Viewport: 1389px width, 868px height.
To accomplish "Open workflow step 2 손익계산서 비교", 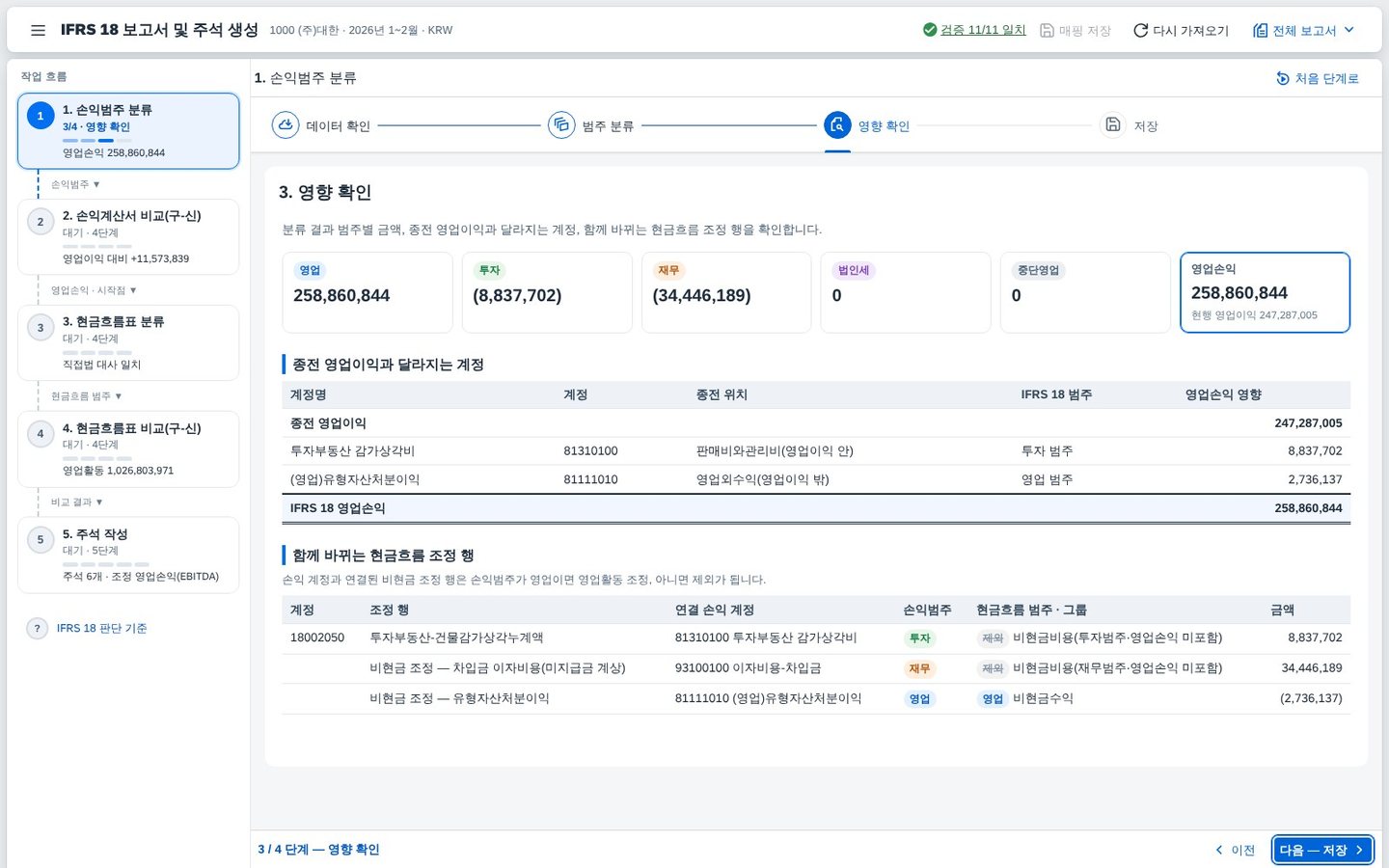I will [128, 237].
